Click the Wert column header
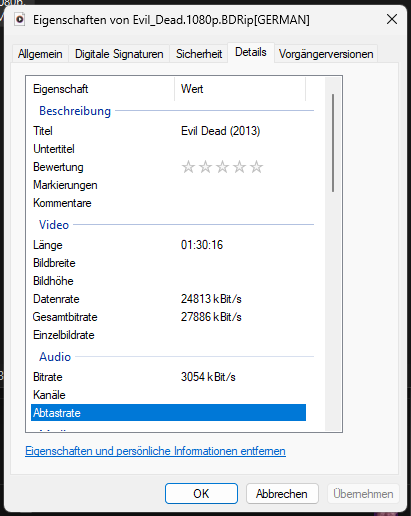 tap(240, 89)
